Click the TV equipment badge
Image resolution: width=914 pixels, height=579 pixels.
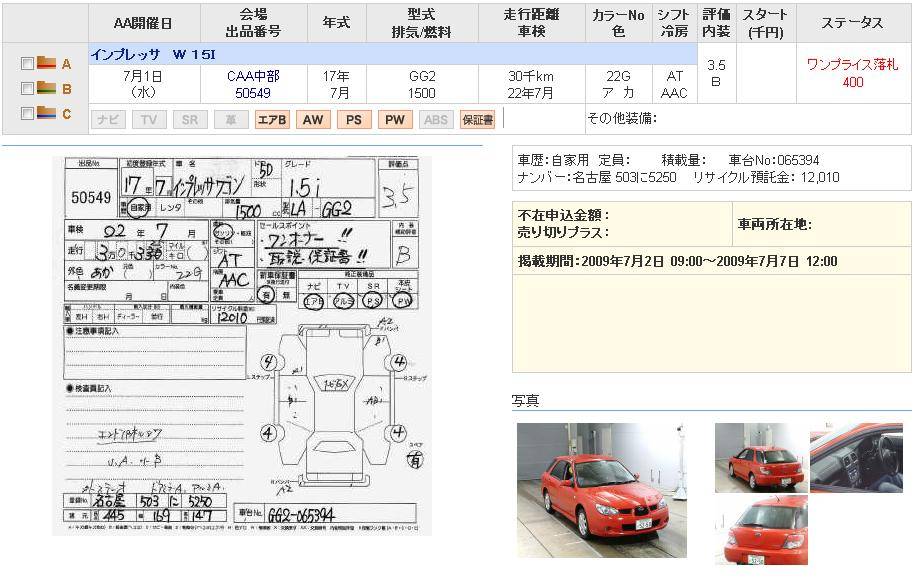point(149,120)
